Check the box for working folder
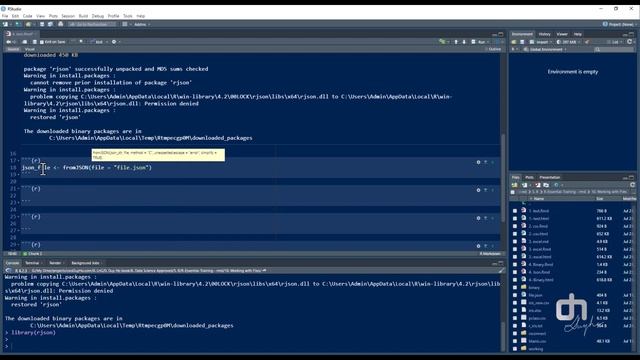 tap(515, 349)
